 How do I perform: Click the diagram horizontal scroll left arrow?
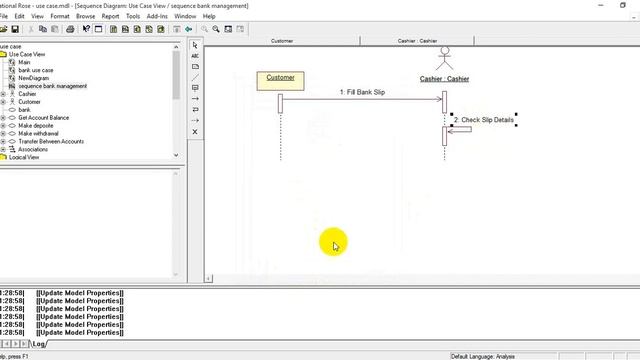[x=208, y=279]
